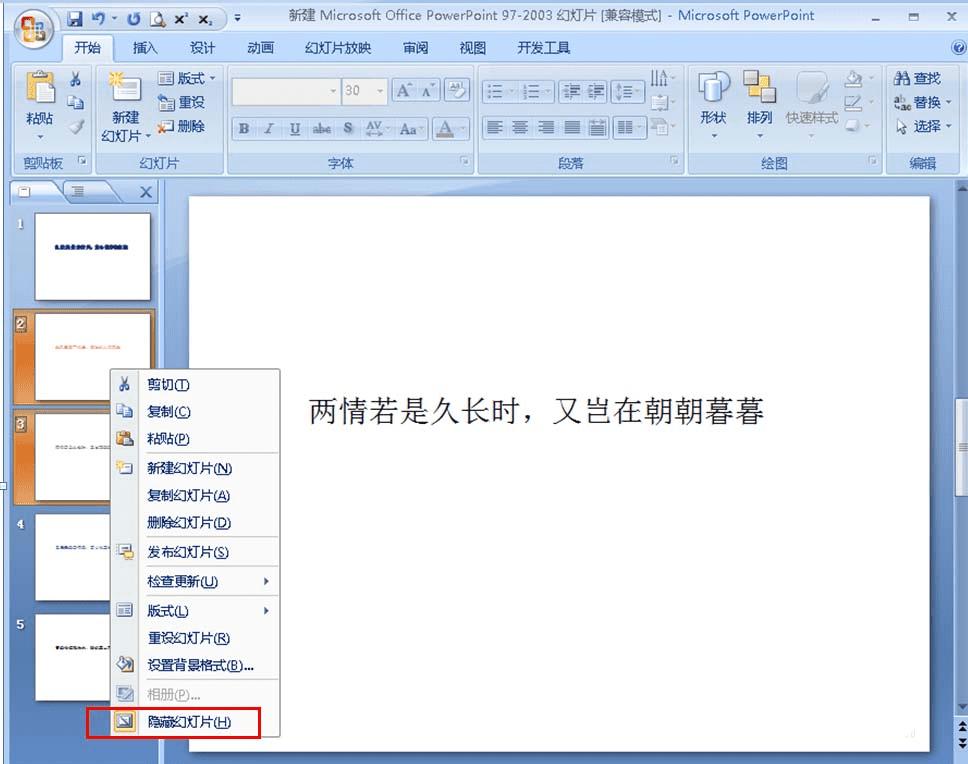Save the presentation using the floppy icon
968x764 pixels.
coord(75,19)
